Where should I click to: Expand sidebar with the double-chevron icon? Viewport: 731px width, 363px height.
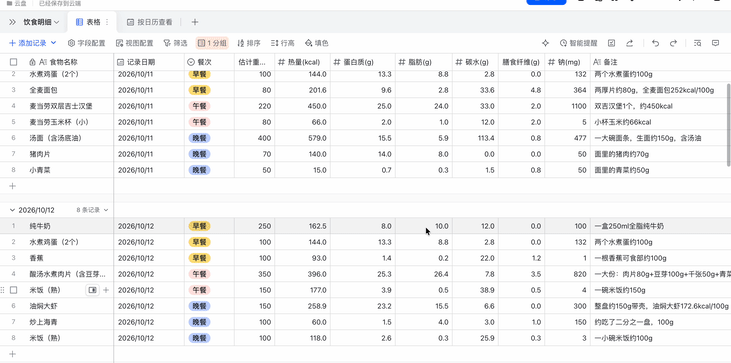[x=12, y=22]
